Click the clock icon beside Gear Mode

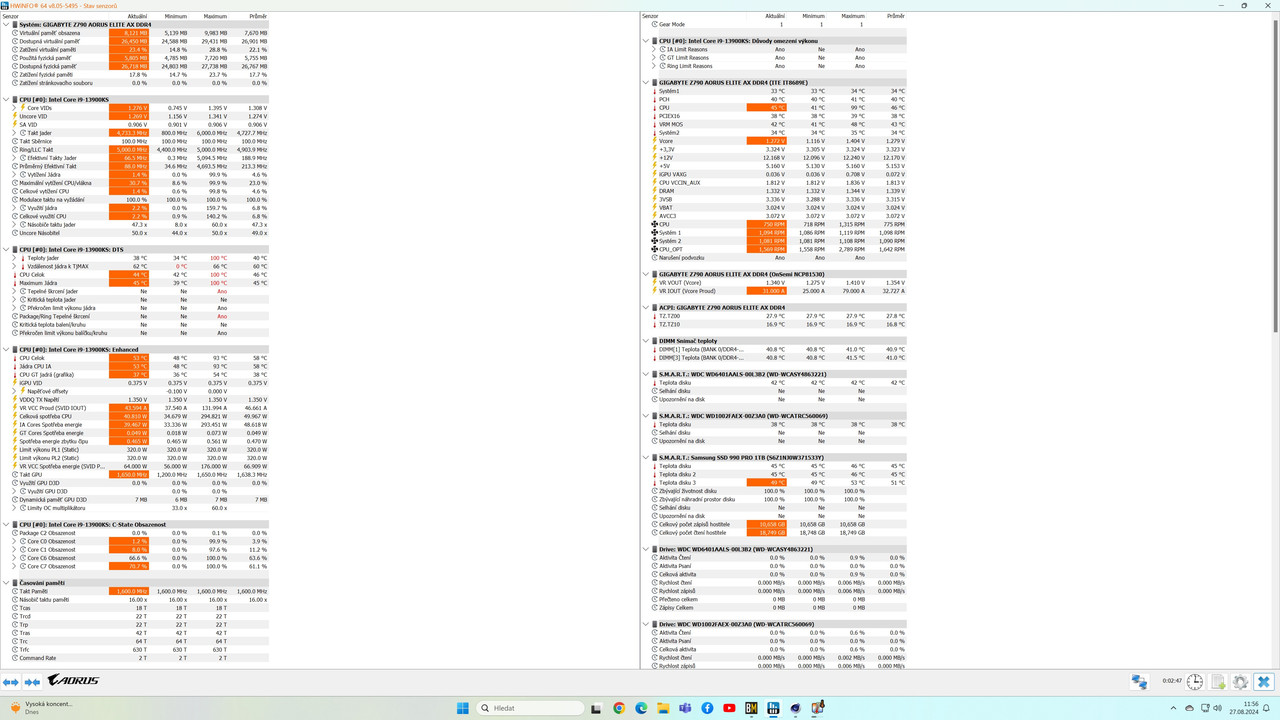point(655,24)
